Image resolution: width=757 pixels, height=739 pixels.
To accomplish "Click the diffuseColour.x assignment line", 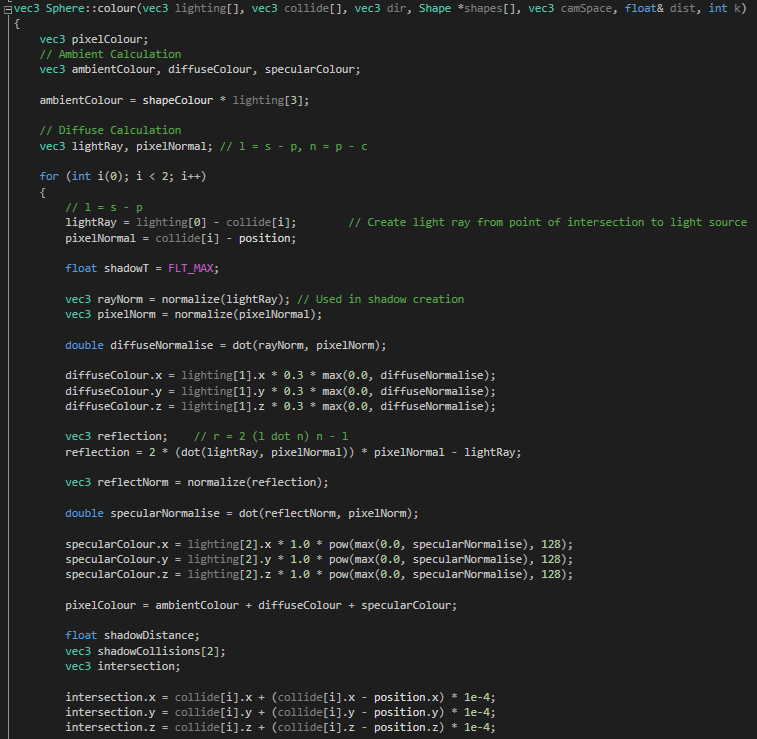I will pos(280,375).
